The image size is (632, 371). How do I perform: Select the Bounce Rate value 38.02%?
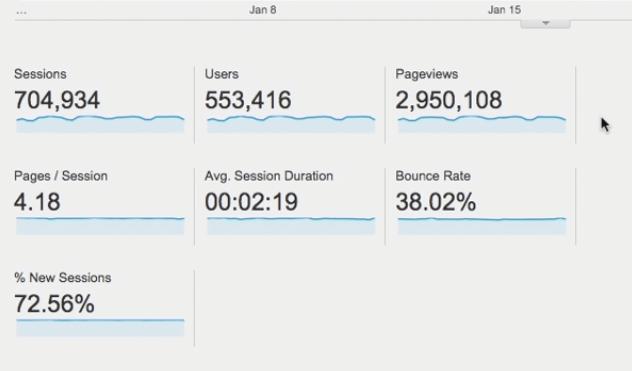coord(436,202)
